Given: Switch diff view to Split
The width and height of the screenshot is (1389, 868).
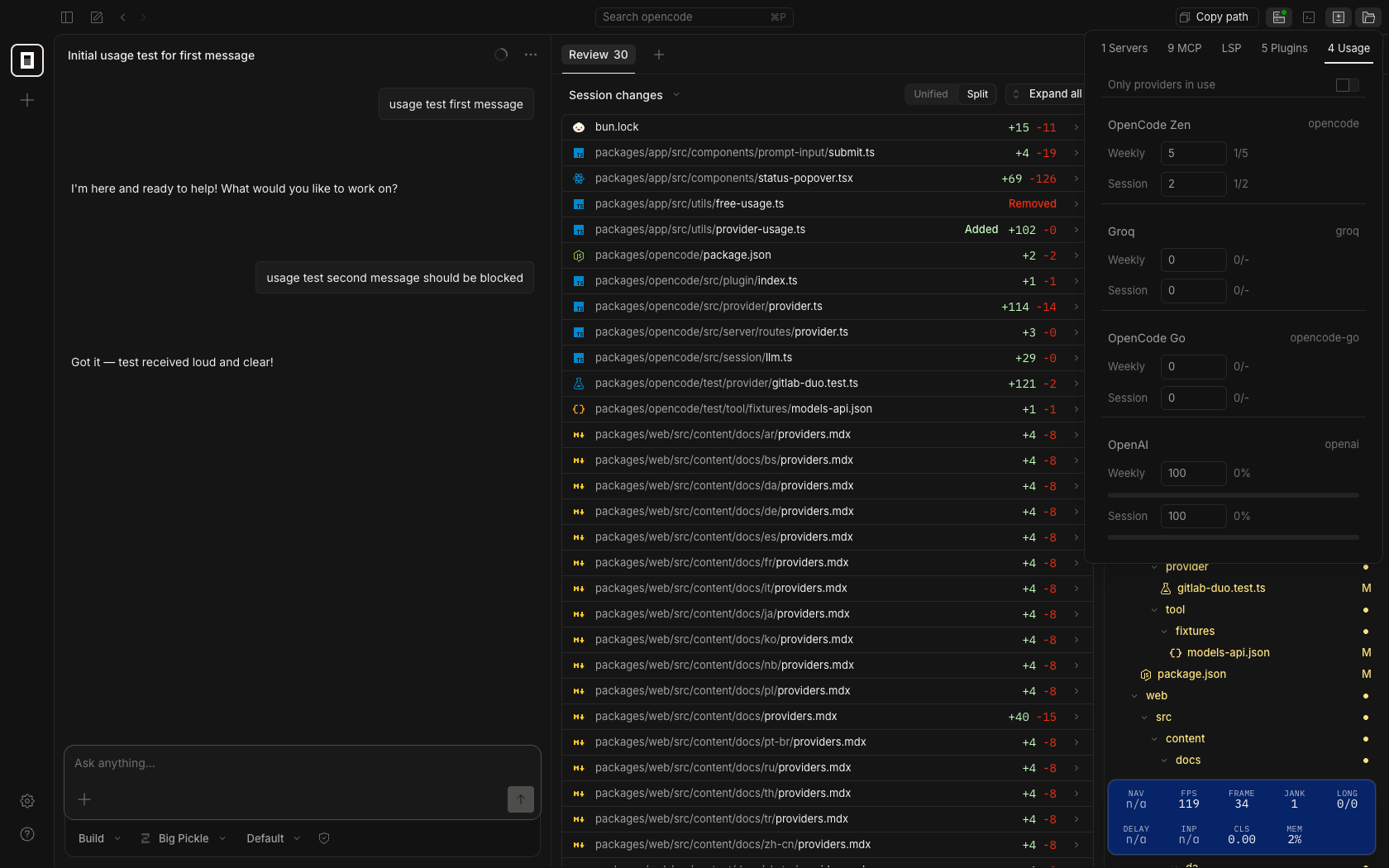Looking at the screenshot, I should (x=977, y=94).
